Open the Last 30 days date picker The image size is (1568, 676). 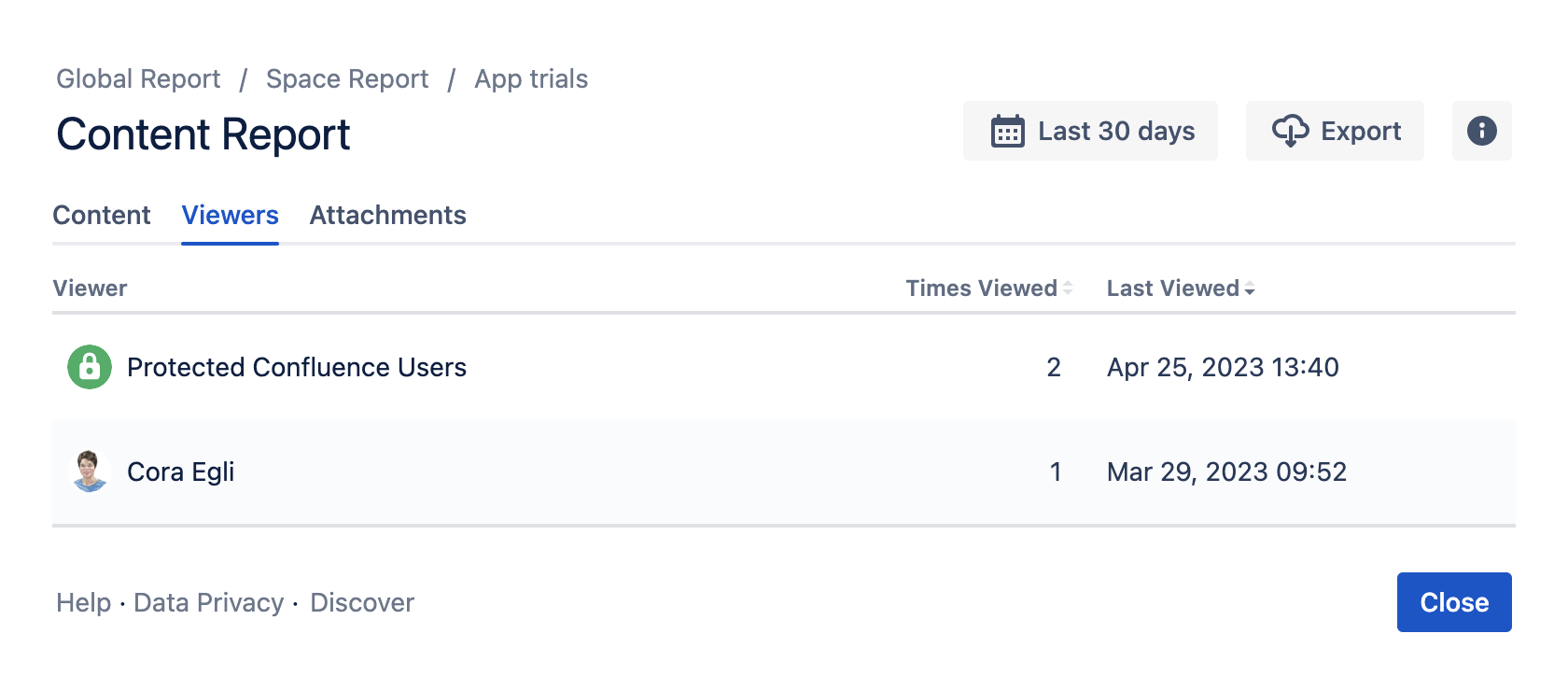tap(1090, 131)
